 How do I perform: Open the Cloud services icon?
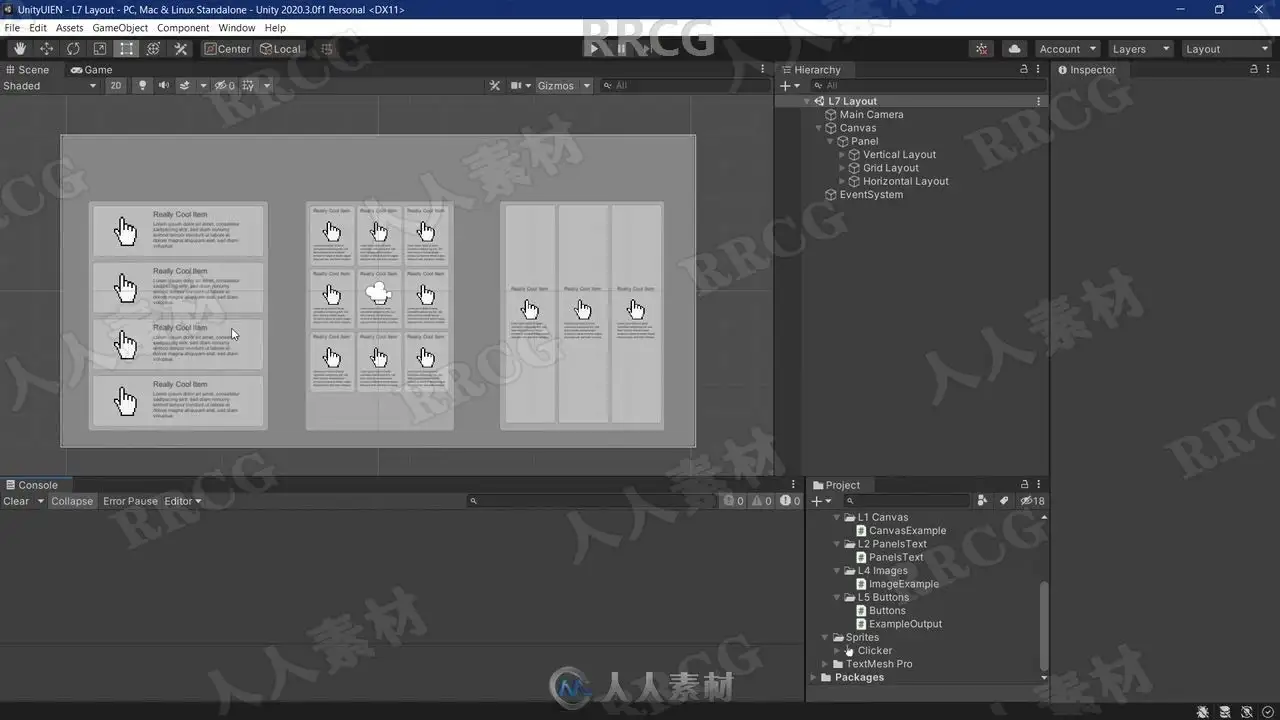1015,49
